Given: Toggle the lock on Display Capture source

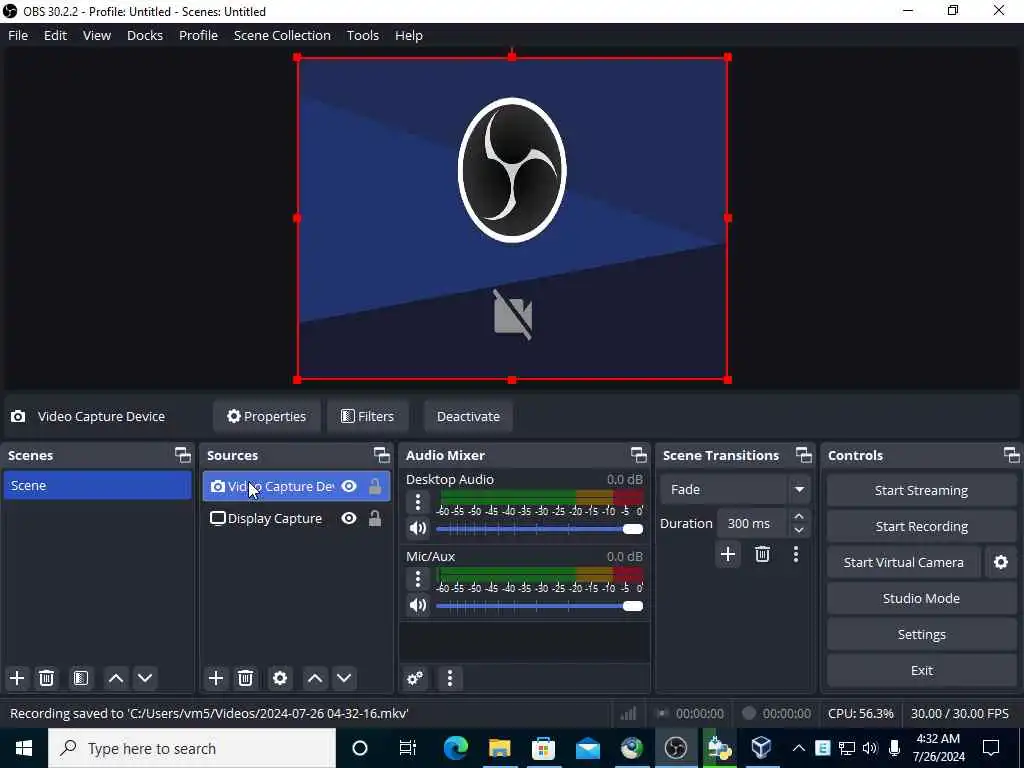Looking at the screenshot, I should click(x=375, y=519).
